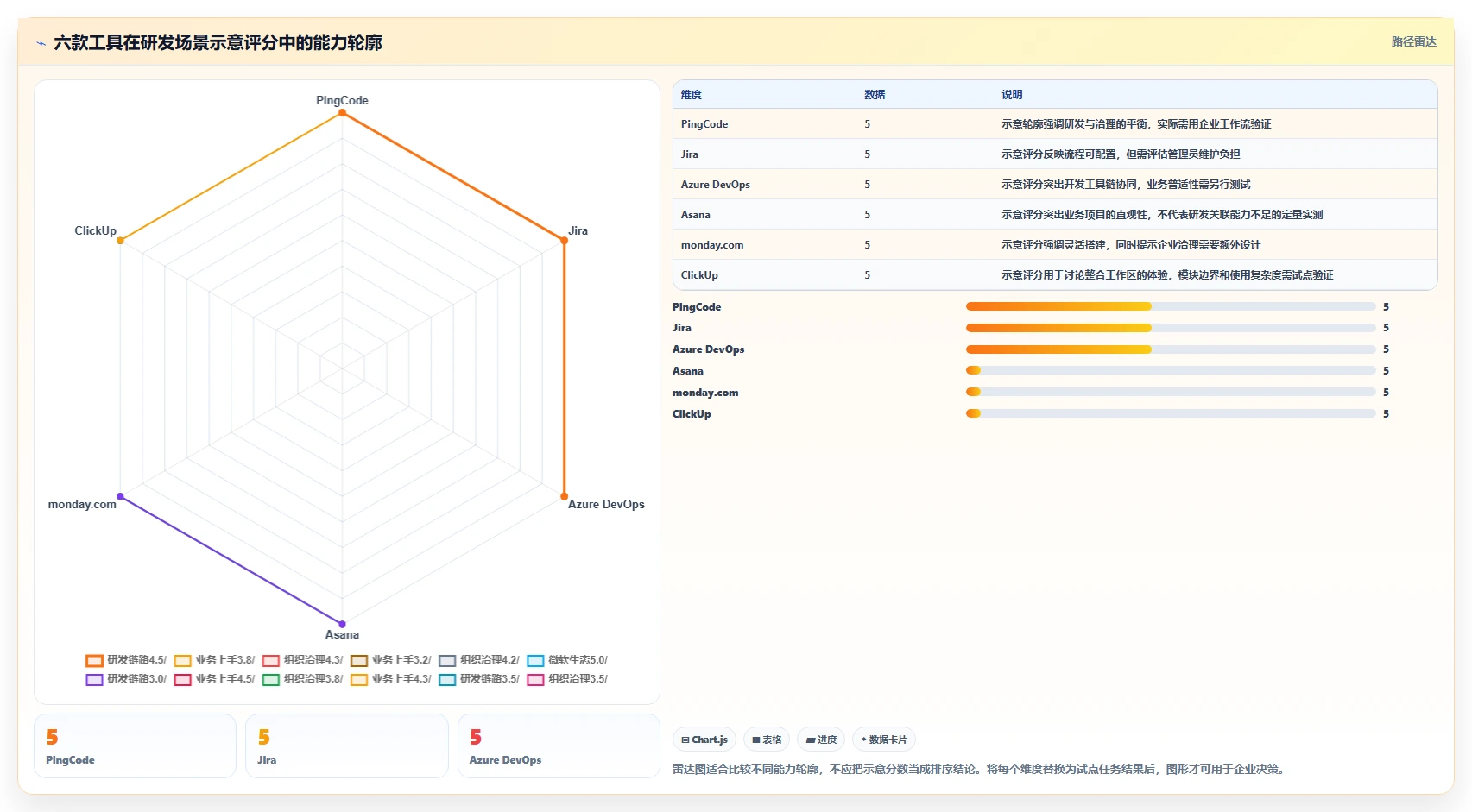The width and height of the screenshot is (1472, 812).
Task: Click the Jira progress bar
Action: coord(1170,328)
